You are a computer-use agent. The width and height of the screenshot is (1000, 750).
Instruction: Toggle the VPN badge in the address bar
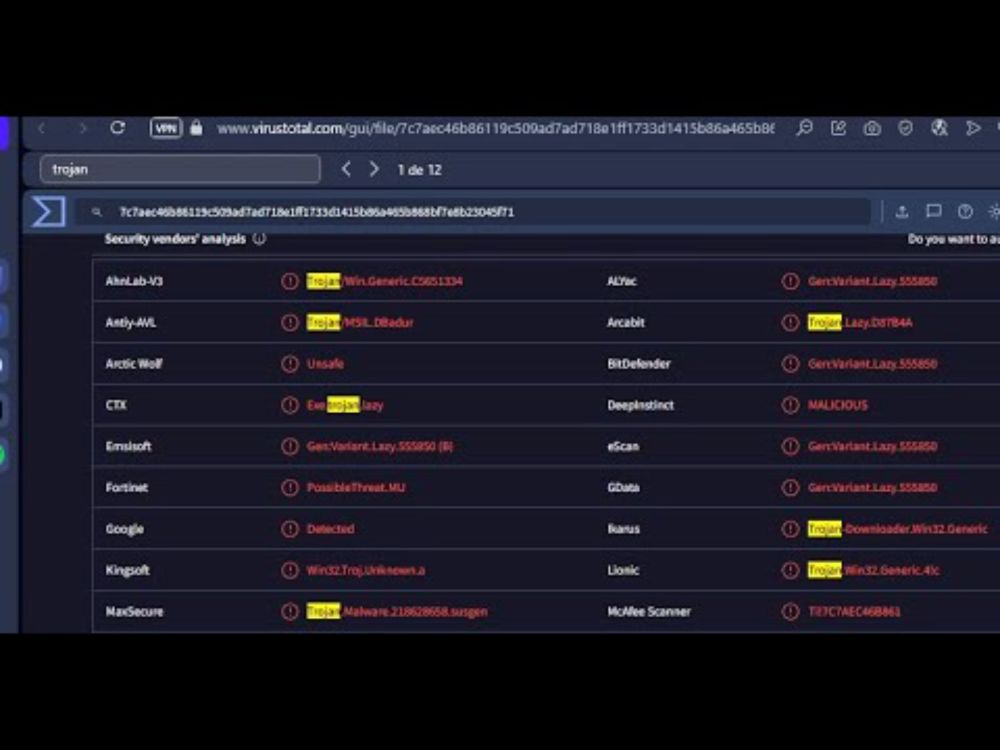coord(166,128)
